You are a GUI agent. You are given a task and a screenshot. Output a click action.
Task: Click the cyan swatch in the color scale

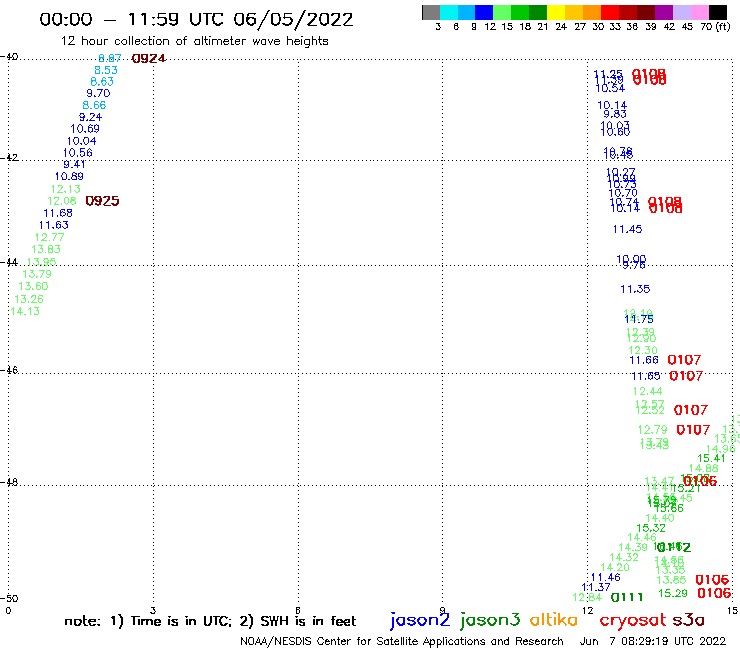[x=449, y=12]
